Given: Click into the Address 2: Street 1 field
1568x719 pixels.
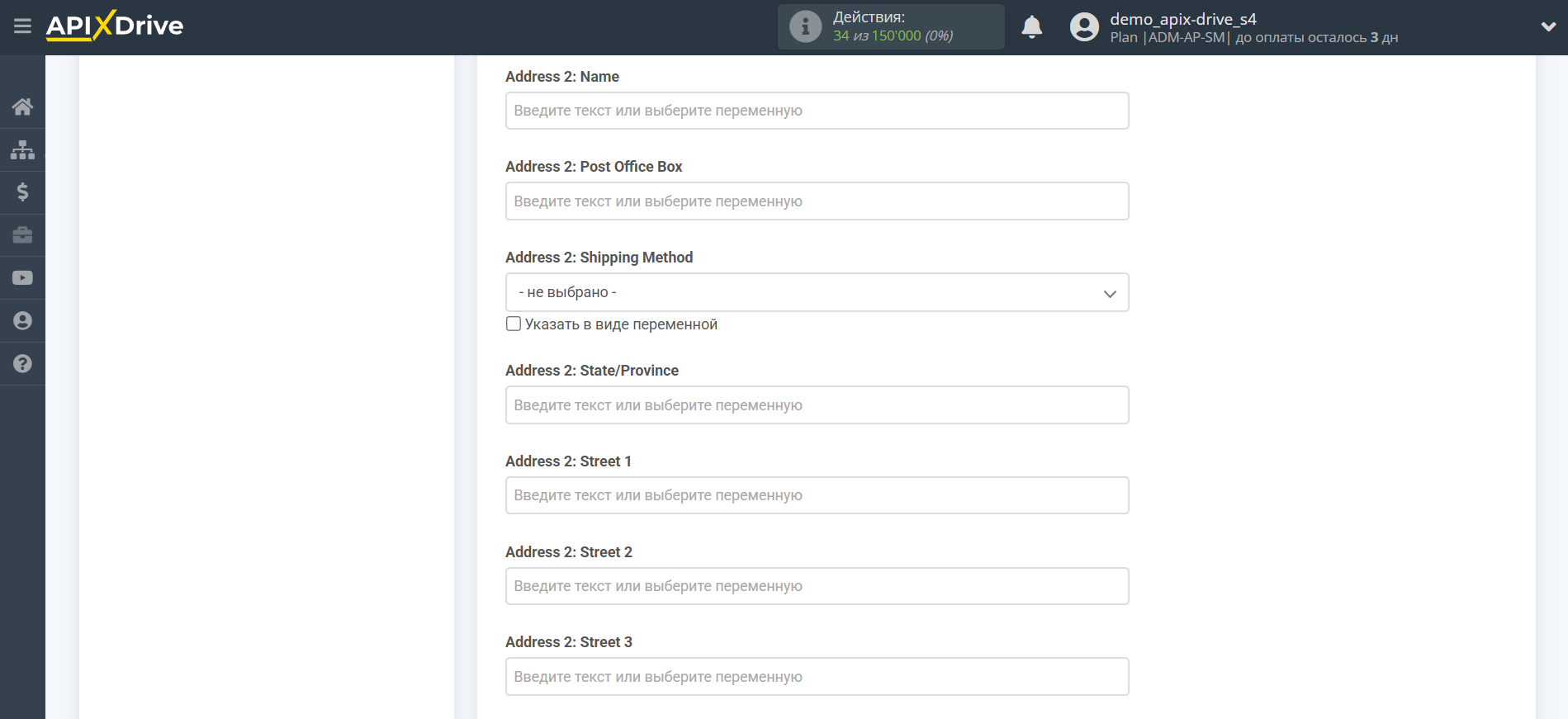Looking at the screenshot, I should [x=817, y=495].
